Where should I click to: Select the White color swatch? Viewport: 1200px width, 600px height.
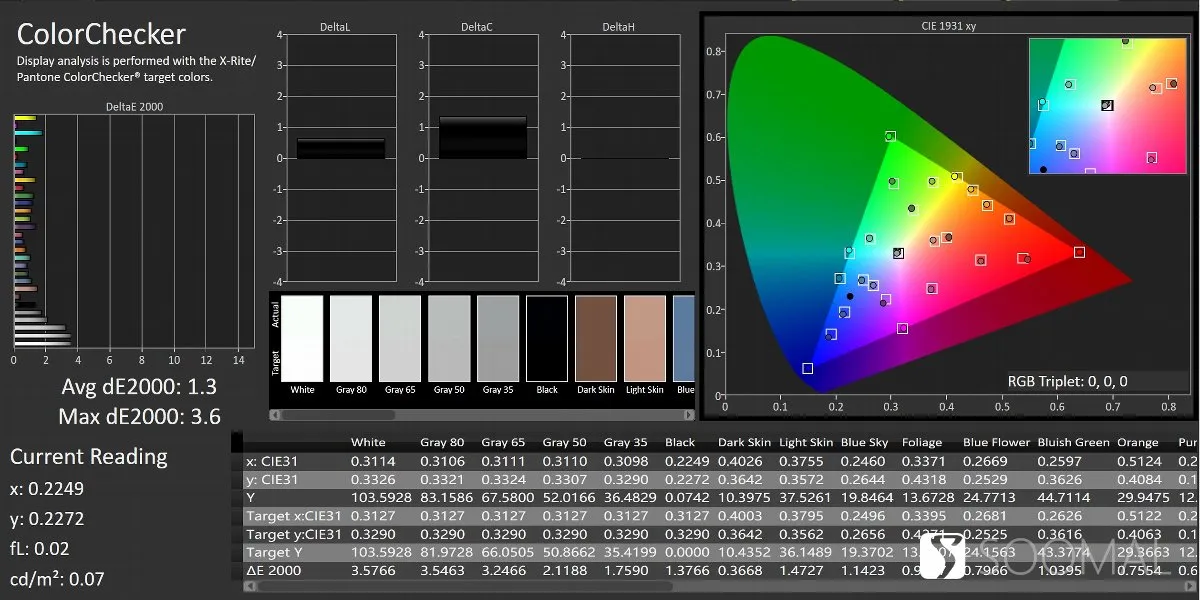coord(303,337)
